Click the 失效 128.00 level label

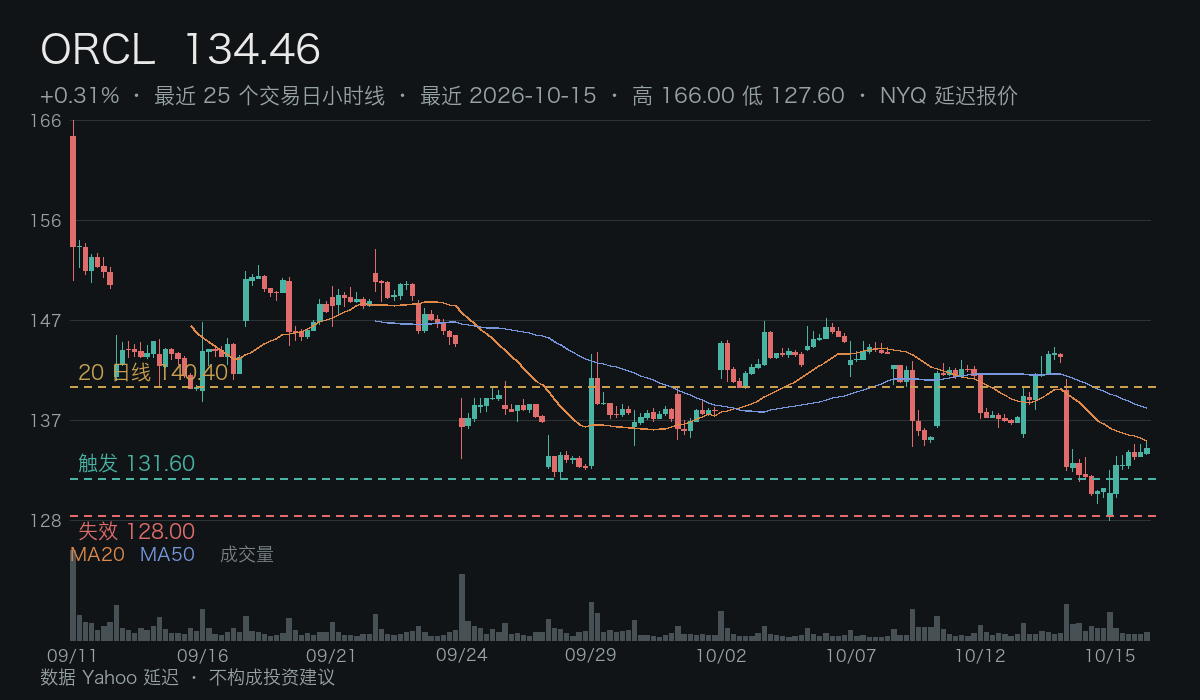[x=136, y=531]
